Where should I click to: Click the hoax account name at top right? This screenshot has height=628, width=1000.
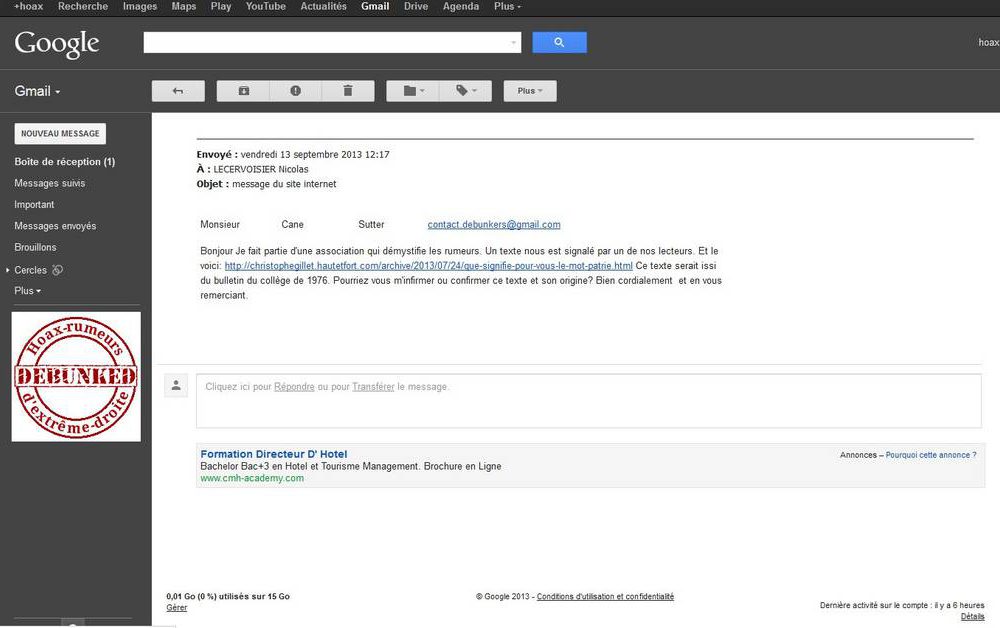coord(989,43)
